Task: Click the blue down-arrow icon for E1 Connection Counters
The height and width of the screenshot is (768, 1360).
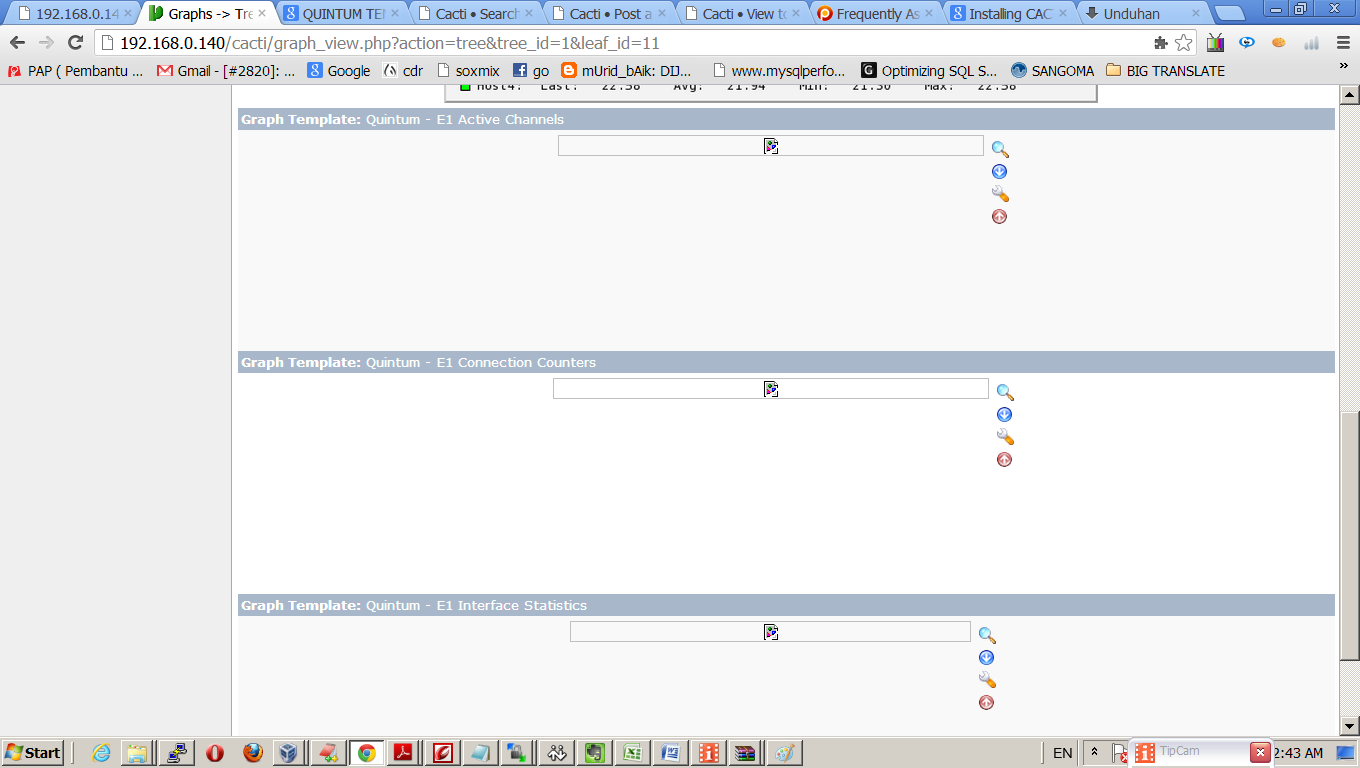Action: tap(1004, 415)
